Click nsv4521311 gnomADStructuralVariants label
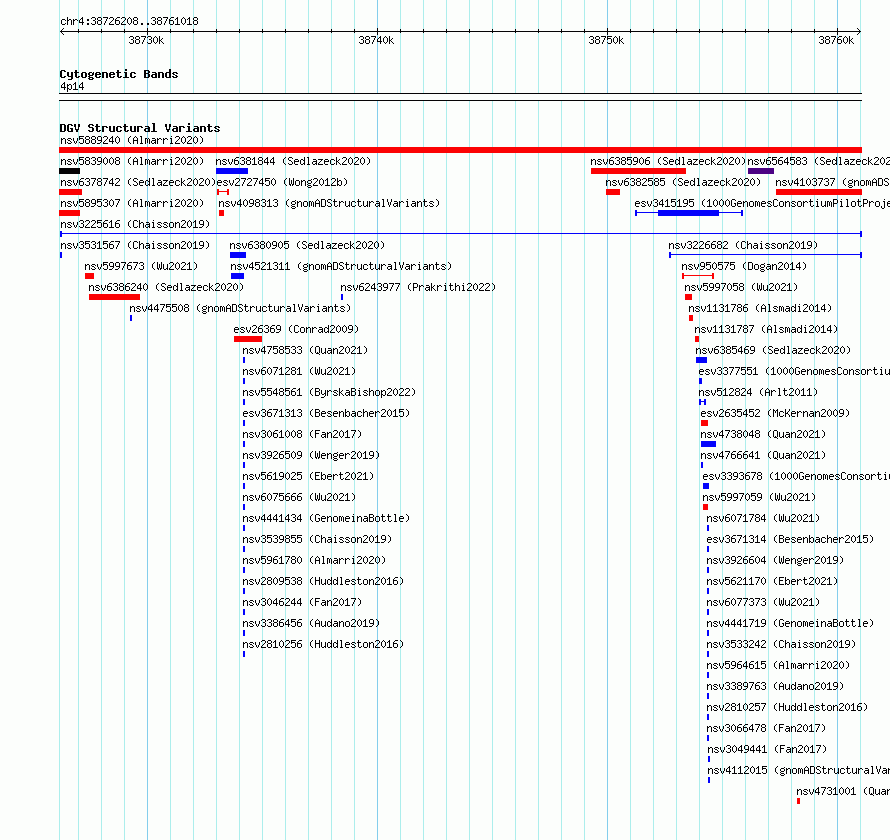This screenshot has width=890, height=840. coord(341,266)
